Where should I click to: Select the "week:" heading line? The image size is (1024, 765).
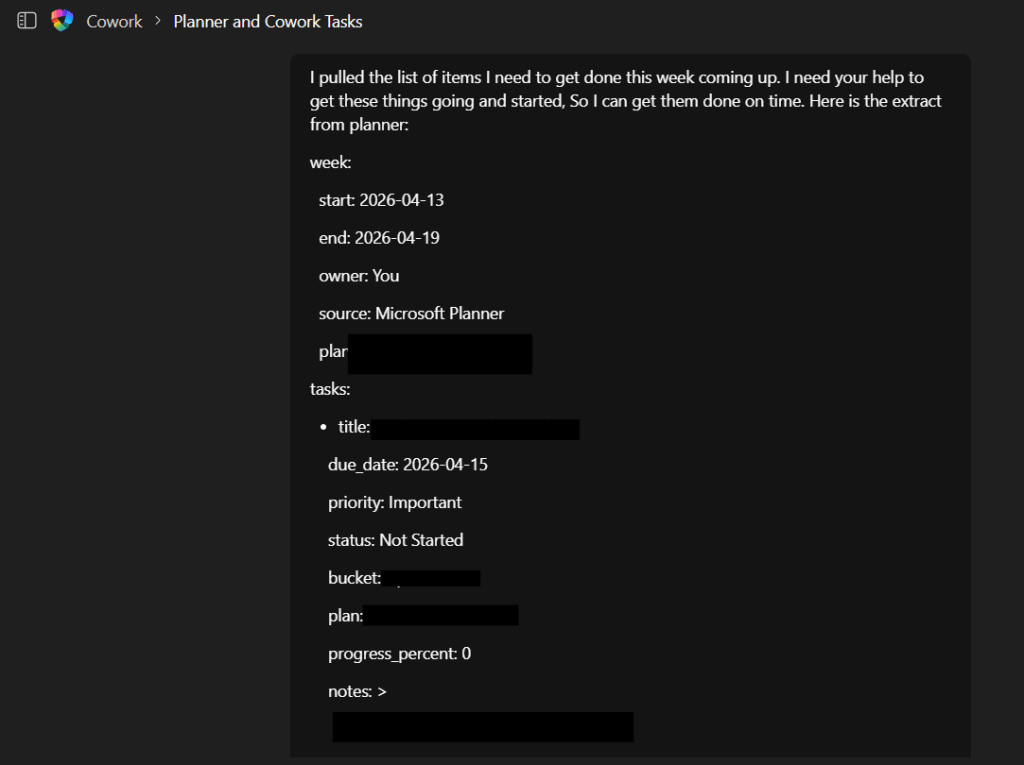point(331,162)
